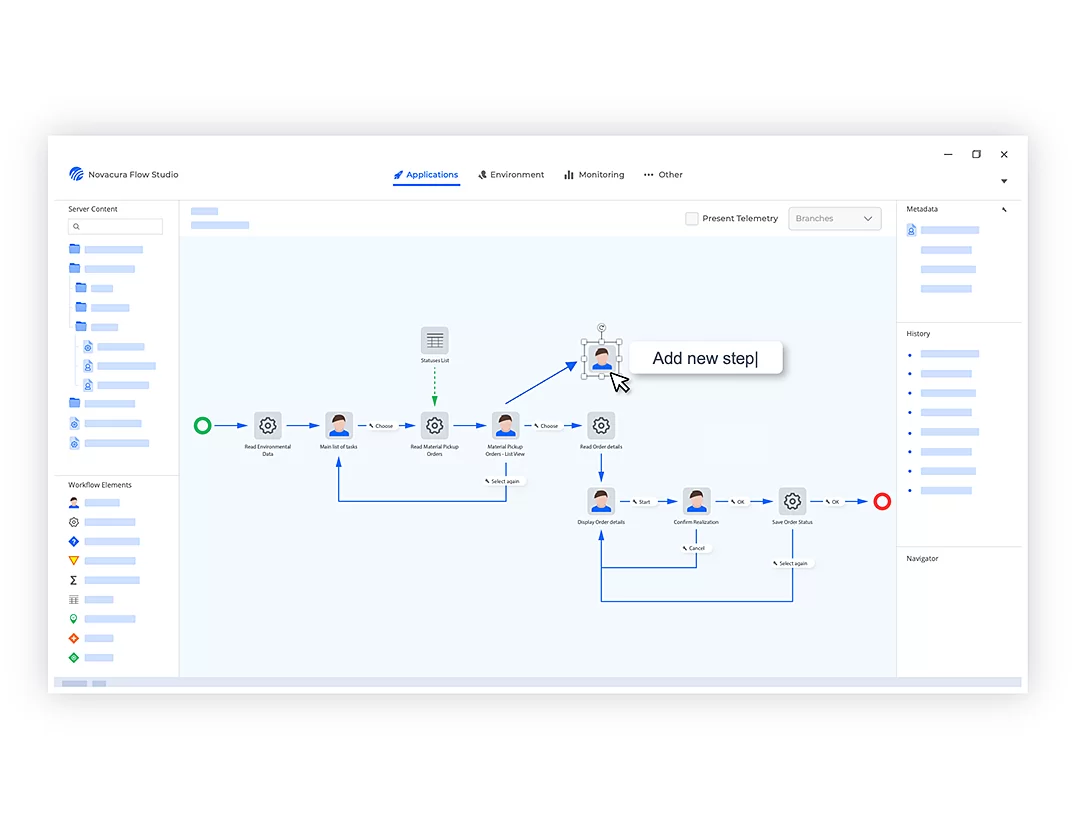Open the Confirm Realization step
Image resolution: width=1072 pixels, height=840 pixels.
(695, 500)
